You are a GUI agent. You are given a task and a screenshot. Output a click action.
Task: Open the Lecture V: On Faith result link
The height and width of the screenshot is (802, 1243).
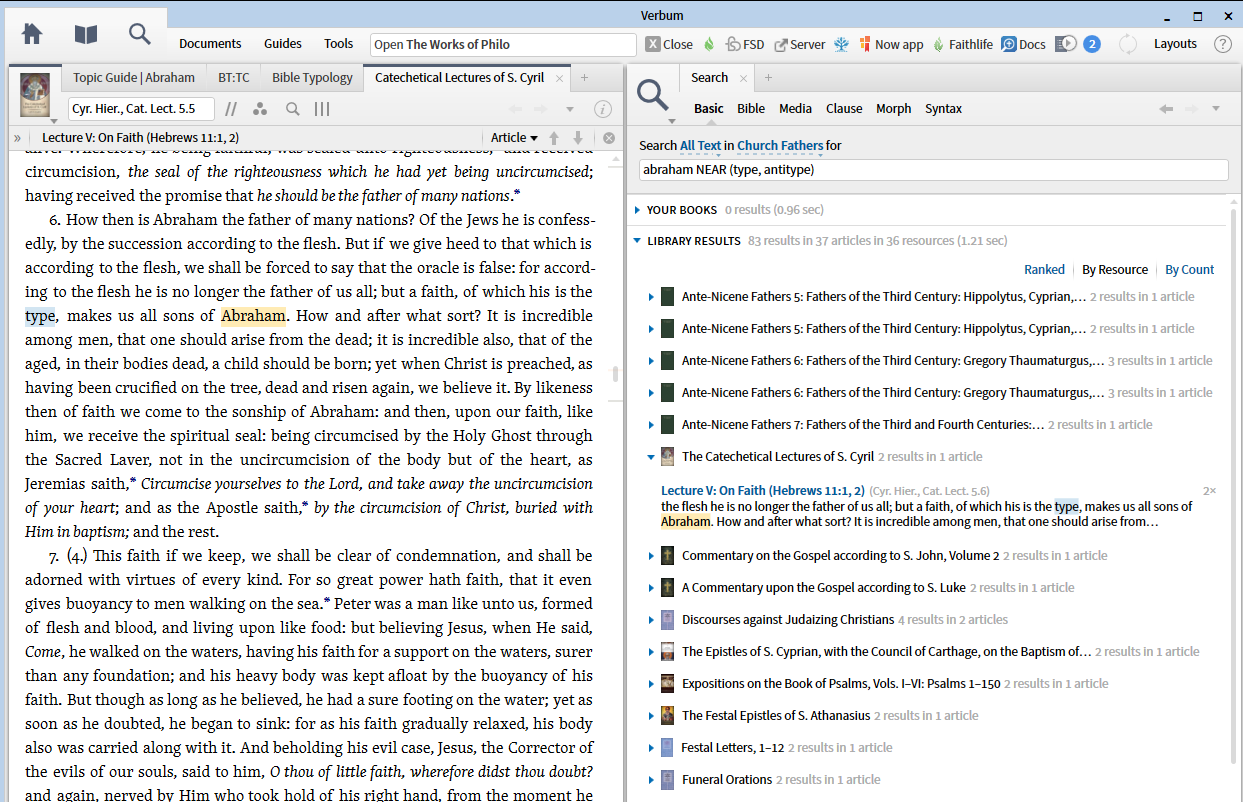(x=762, y=491)
